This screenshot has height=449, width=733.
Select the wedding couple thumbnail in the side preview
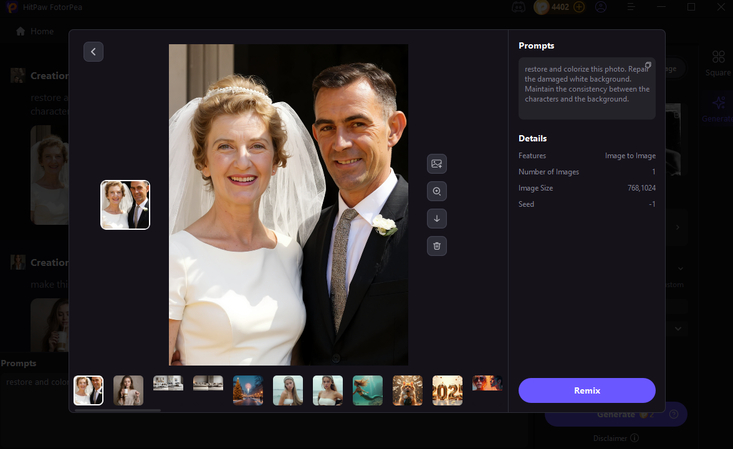pos(125,205)
